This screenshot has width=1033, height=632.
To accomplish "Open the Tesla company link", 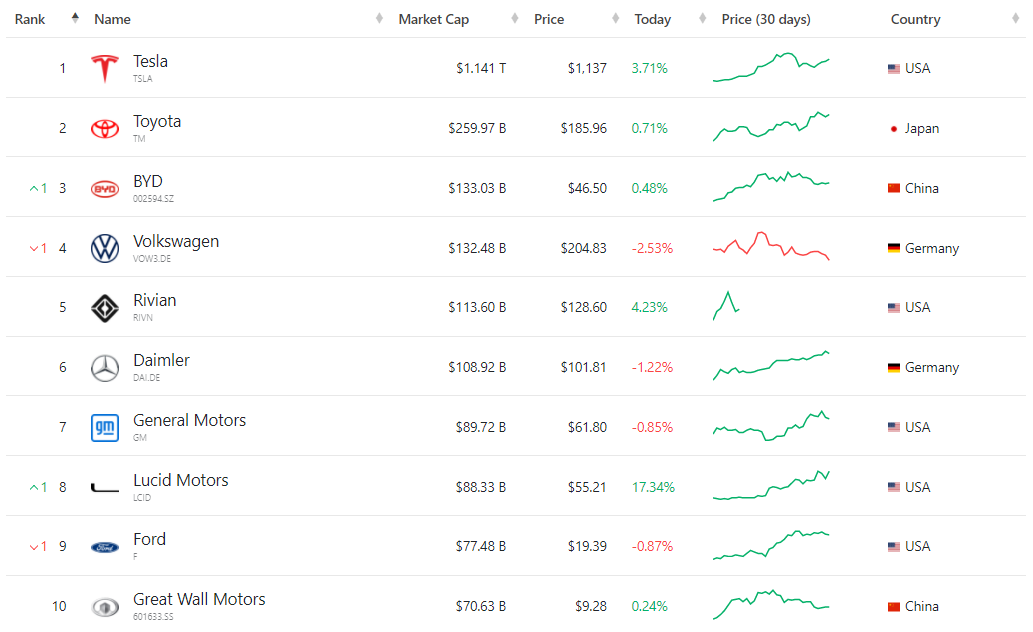I will pyautogui.click(x=150, y=61).
